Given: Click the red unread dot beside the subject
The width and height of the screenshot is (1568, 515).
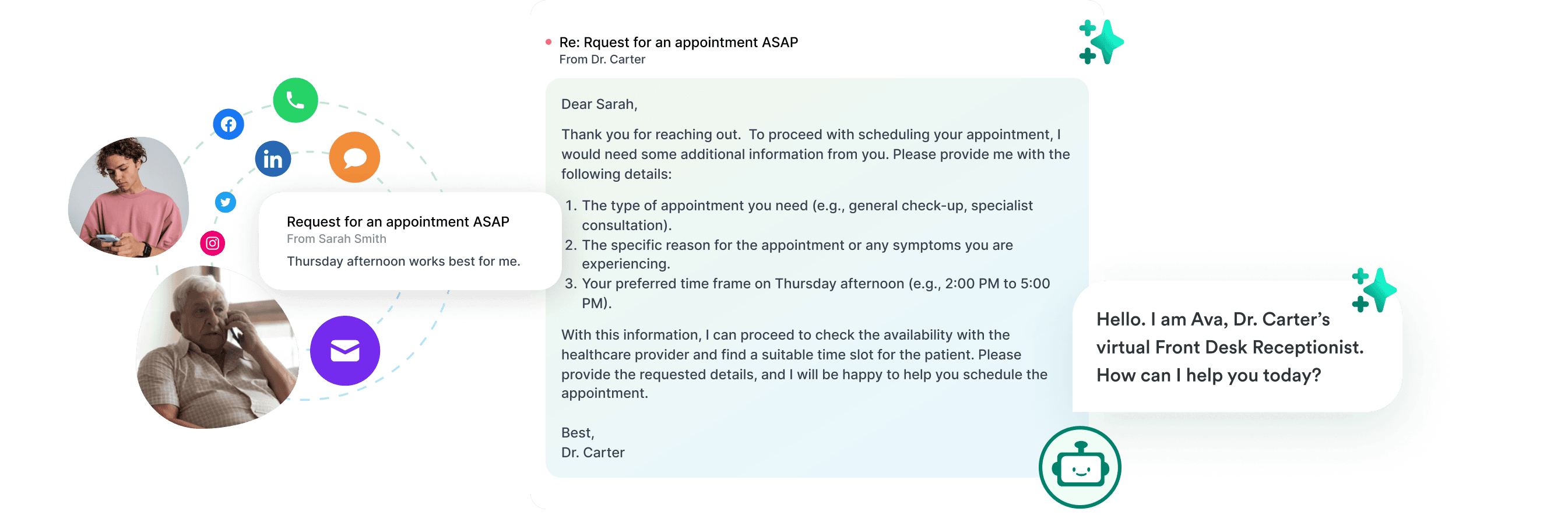Looking at the screenshot, I should 549,42.
